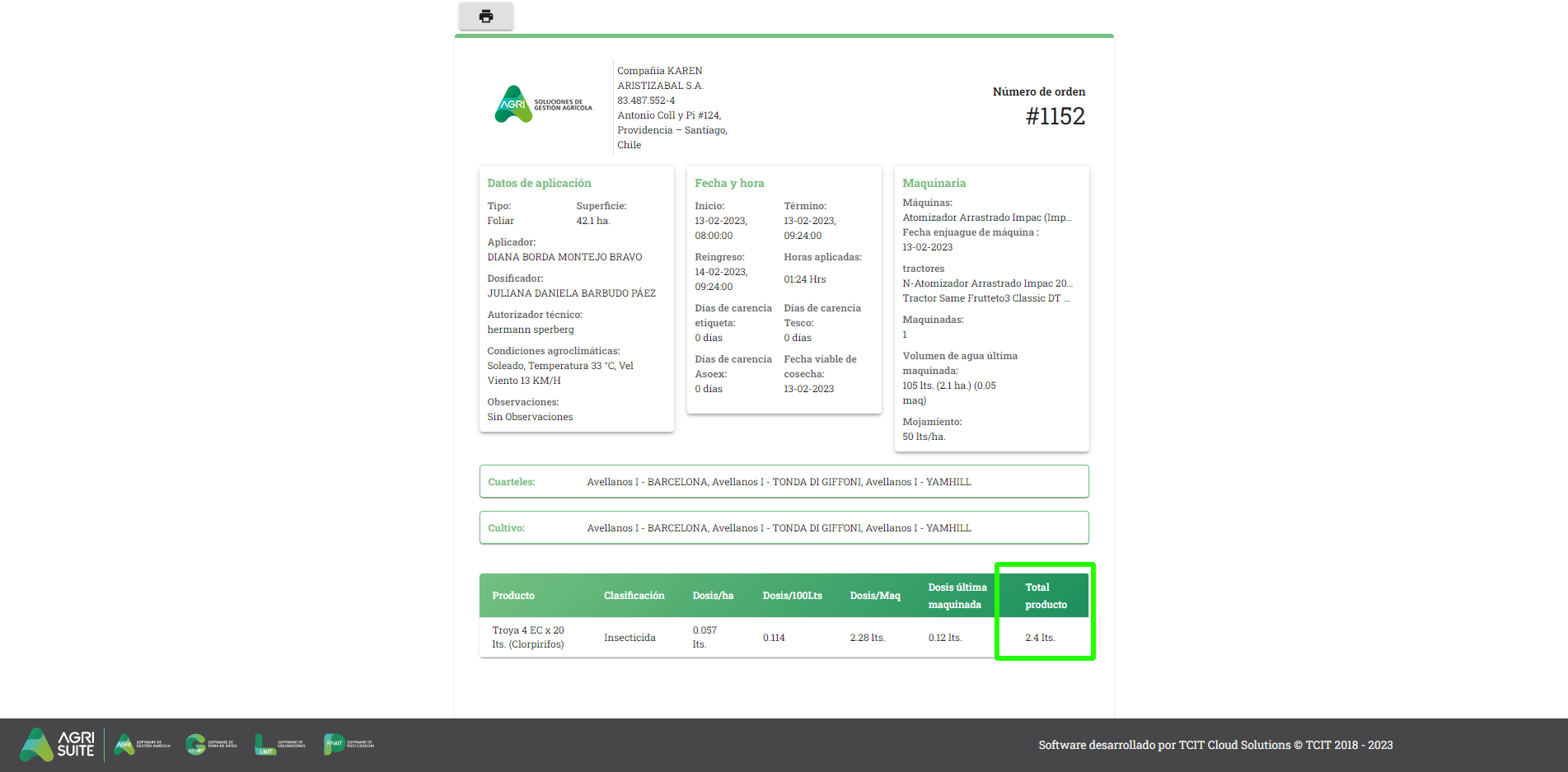Click the Dosis/100Lts column header
The image size is (1568, 772).
(792, 596)
